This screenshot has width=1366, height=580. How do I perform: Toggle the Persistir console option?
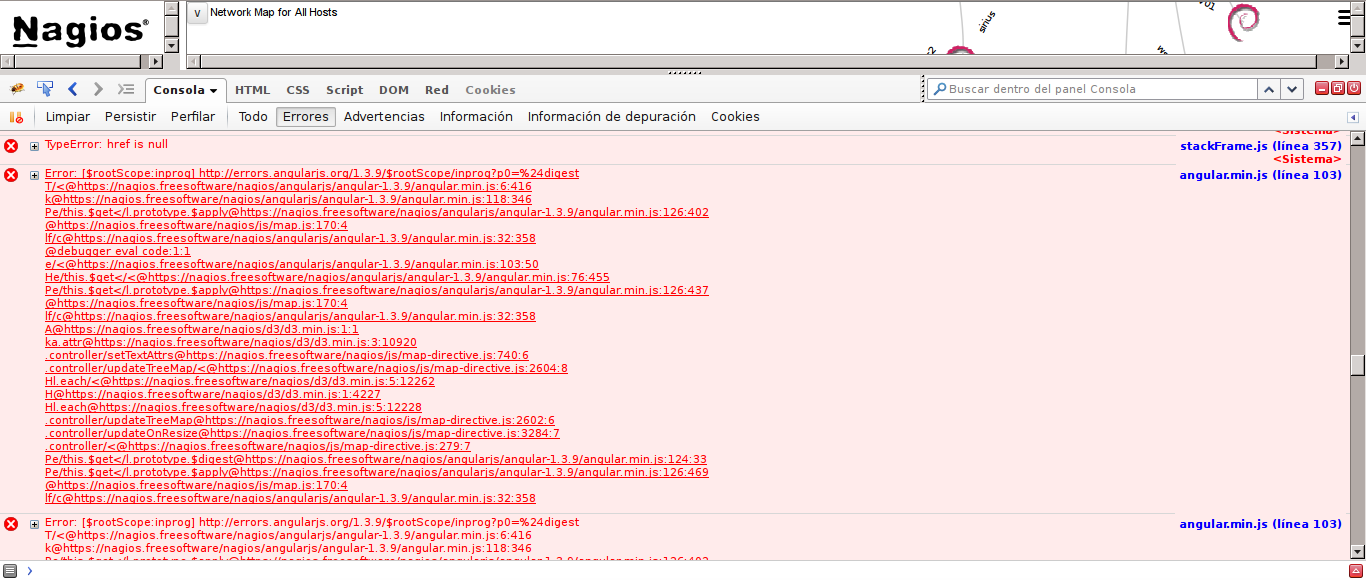pos(130,117)
